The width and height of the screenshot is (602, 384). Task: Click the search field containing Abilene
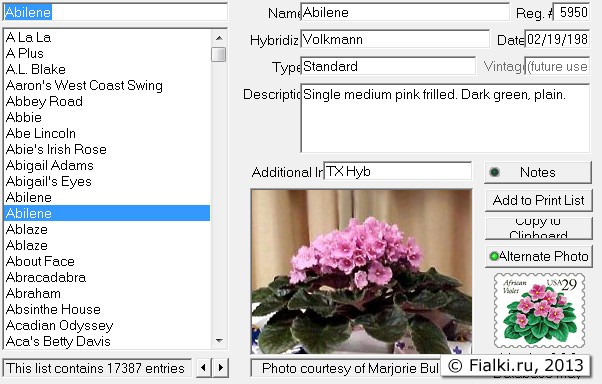pyautogui.click(x=115, y=12)
